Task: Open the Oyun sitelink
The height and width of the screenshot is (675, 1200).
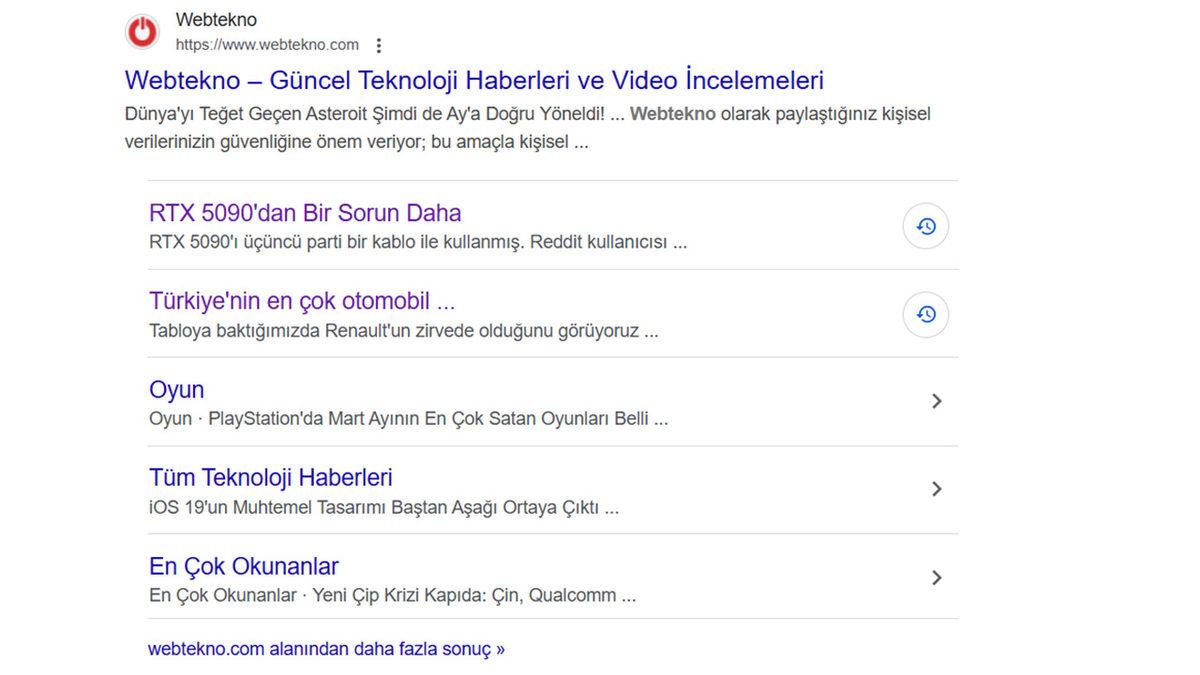Action: [x=176, y=390]
